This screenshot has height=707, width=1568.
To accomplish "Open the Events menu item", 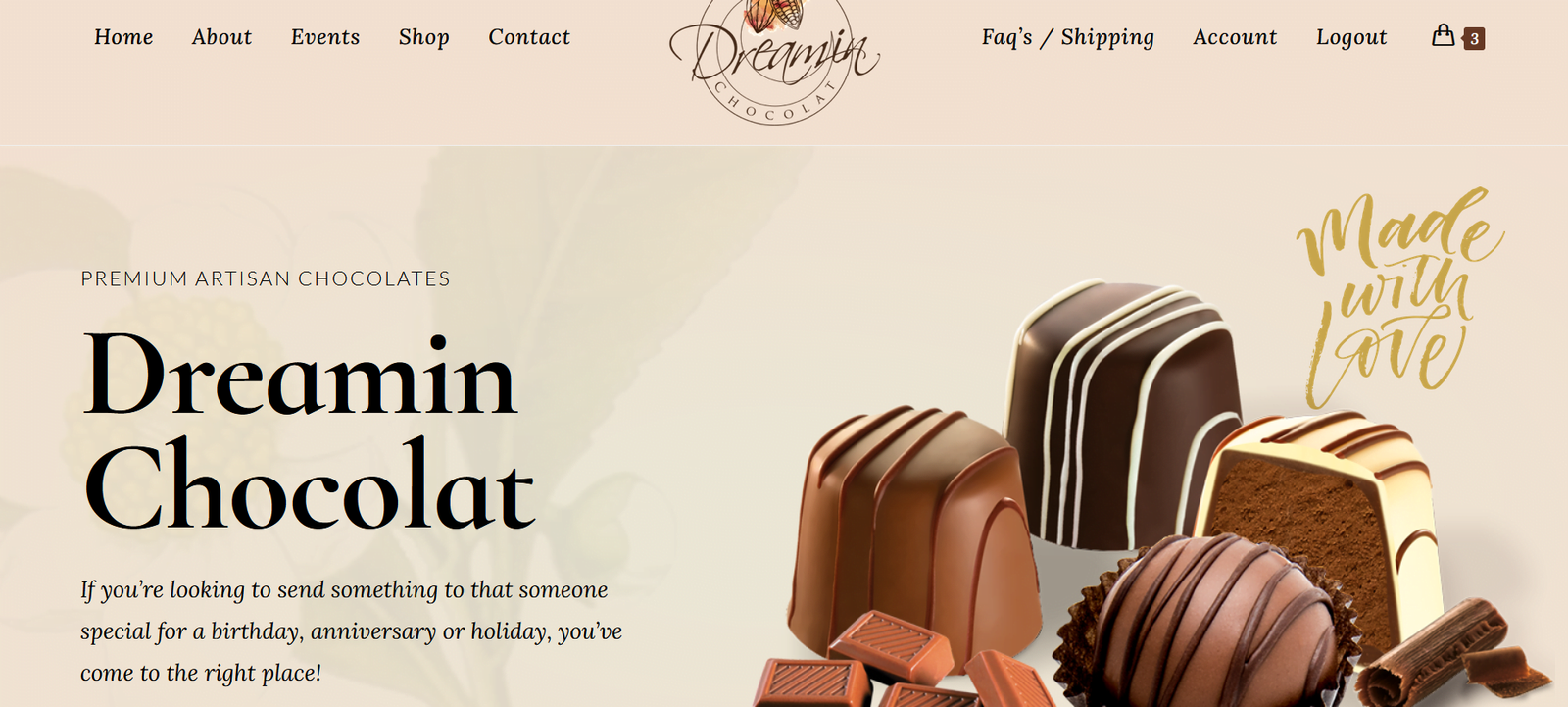I will (x=325, y=37).
